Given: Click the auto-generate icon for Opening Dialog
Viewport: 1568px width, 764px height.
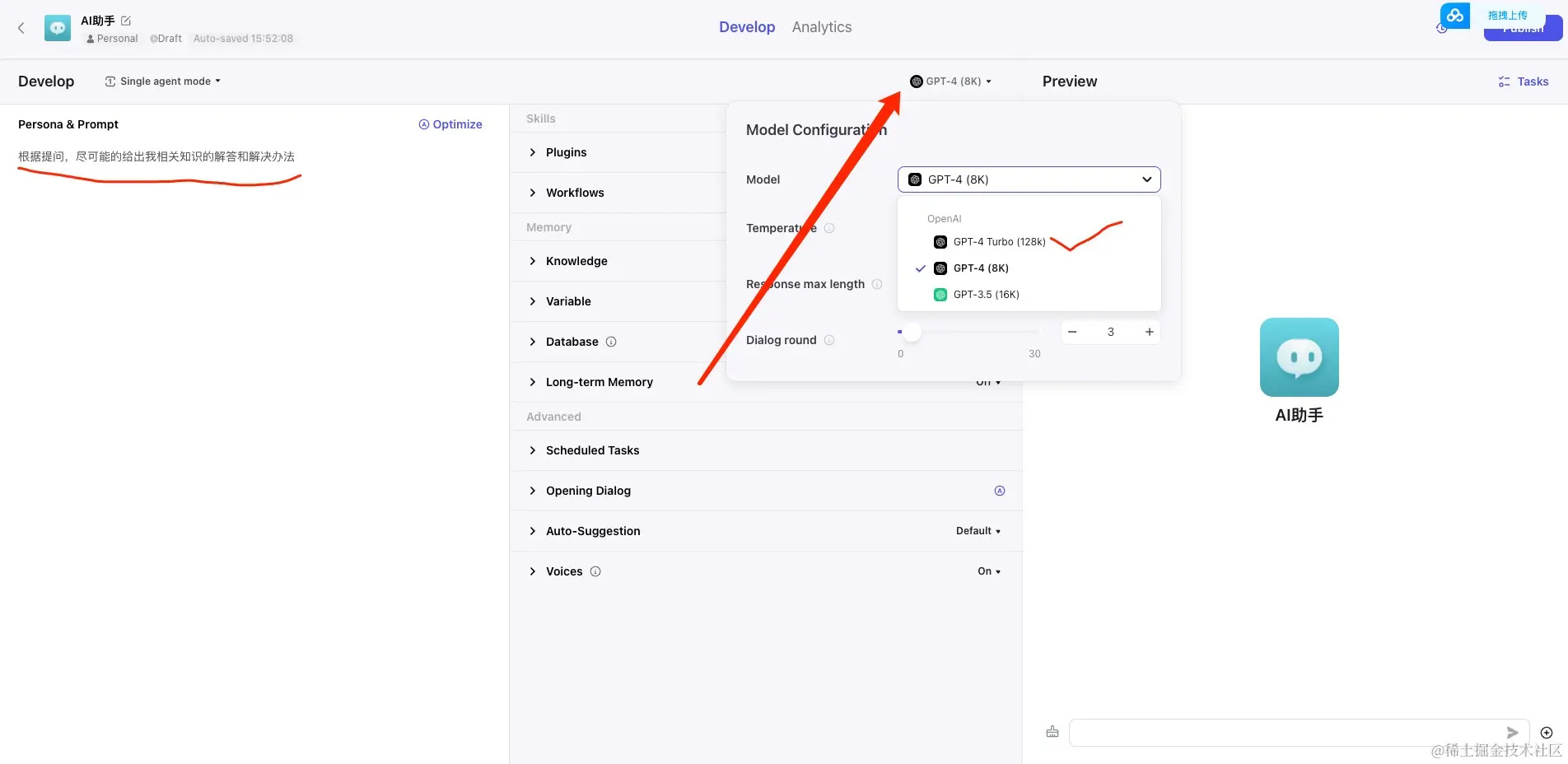Looking at the screenshot, I should point(1000,491).
